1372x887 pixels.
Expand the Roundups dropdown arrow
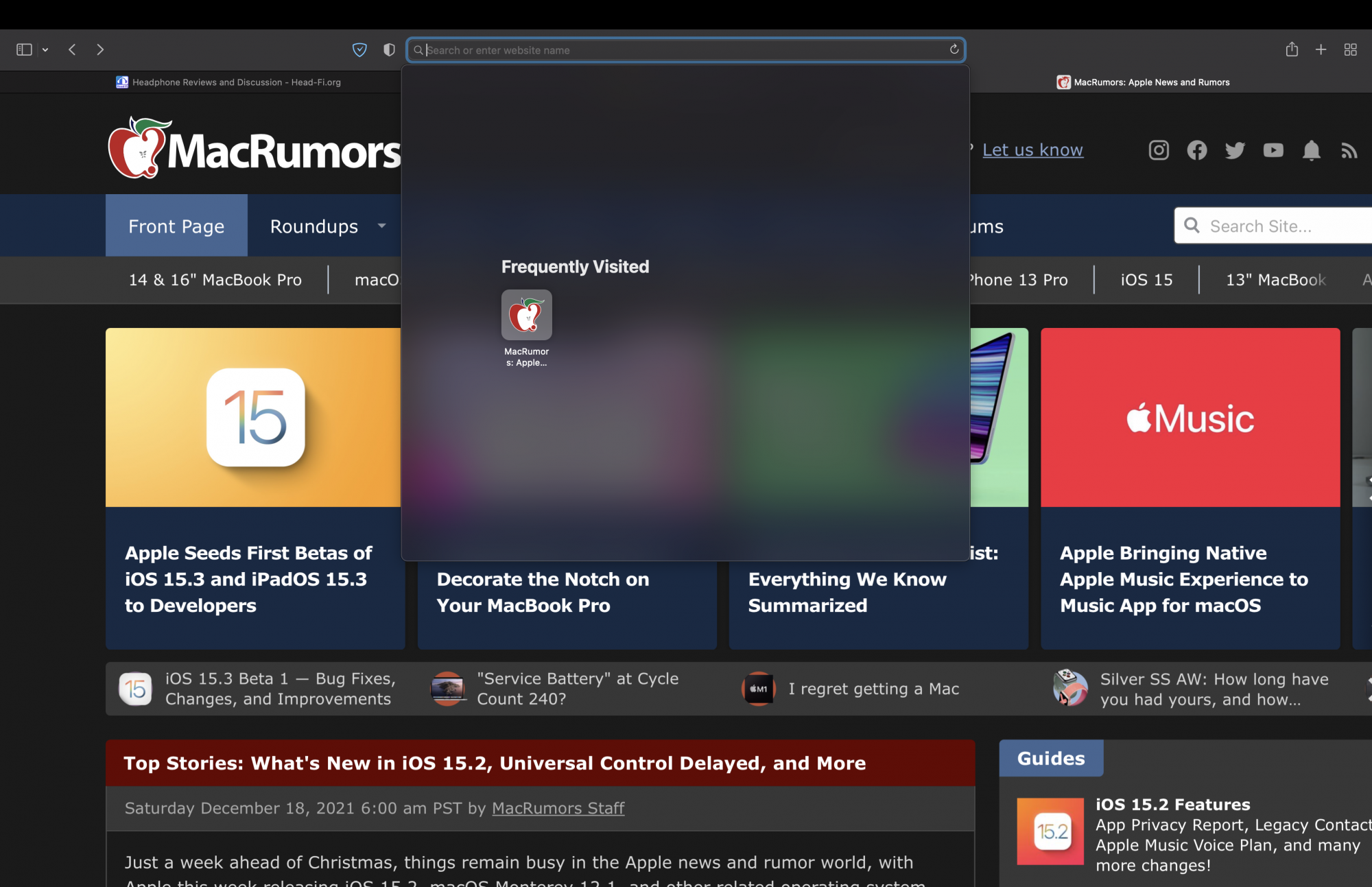[x=382, y=226]
